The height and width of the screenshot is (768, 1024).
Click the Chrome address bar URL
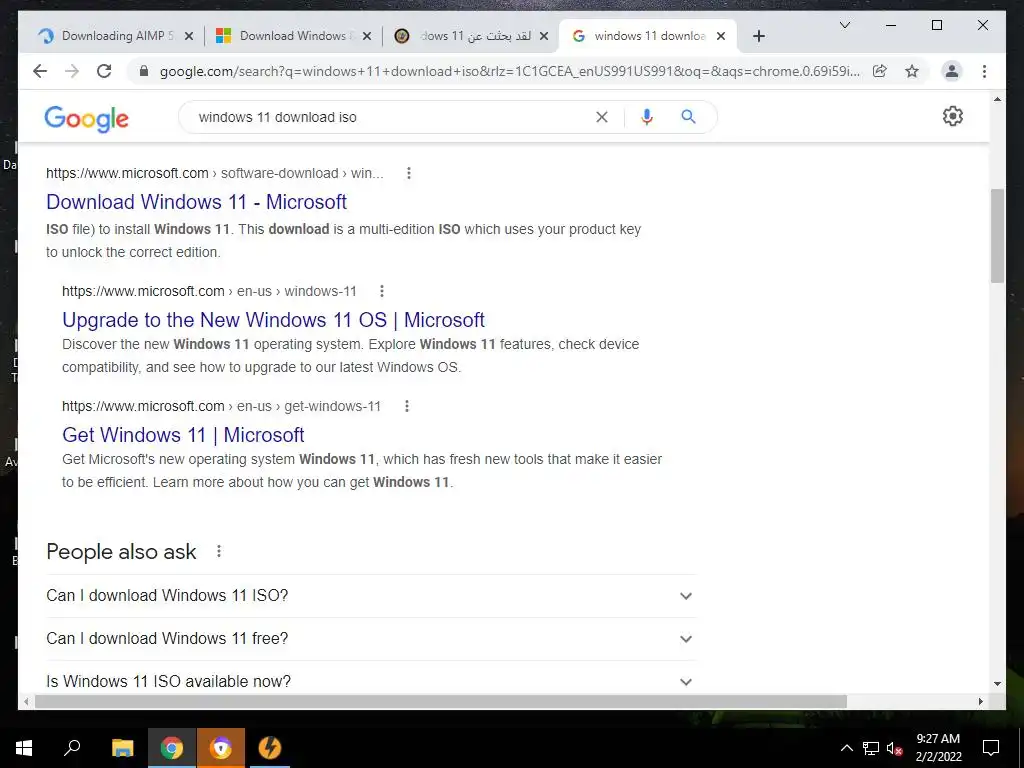tap(509, 71)
